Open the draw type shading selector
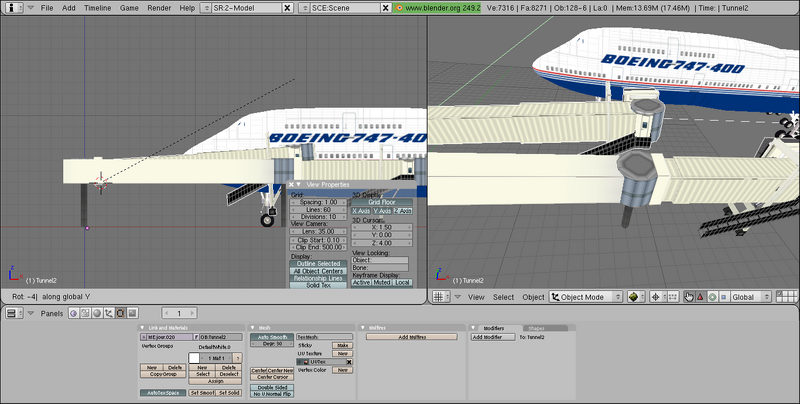 636,296
